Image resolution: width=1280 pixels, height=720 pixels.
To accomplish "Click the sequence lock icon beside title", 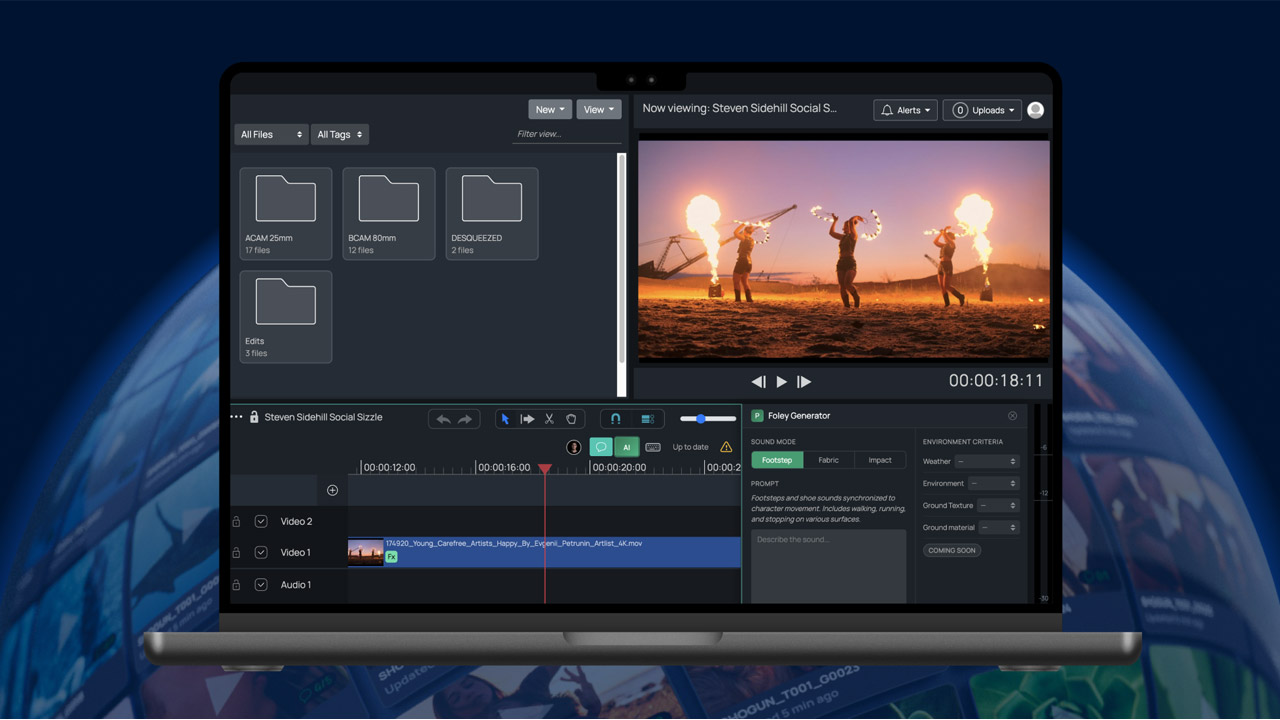I will (254, 417).
